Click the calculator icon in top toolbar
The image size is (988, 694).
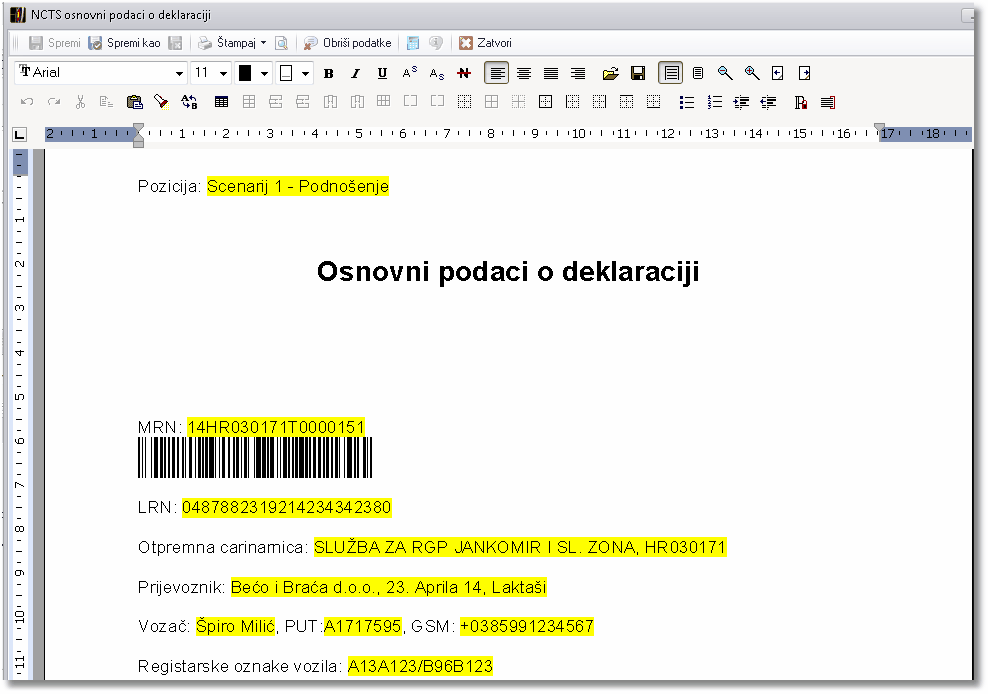[x=413, y=43]
